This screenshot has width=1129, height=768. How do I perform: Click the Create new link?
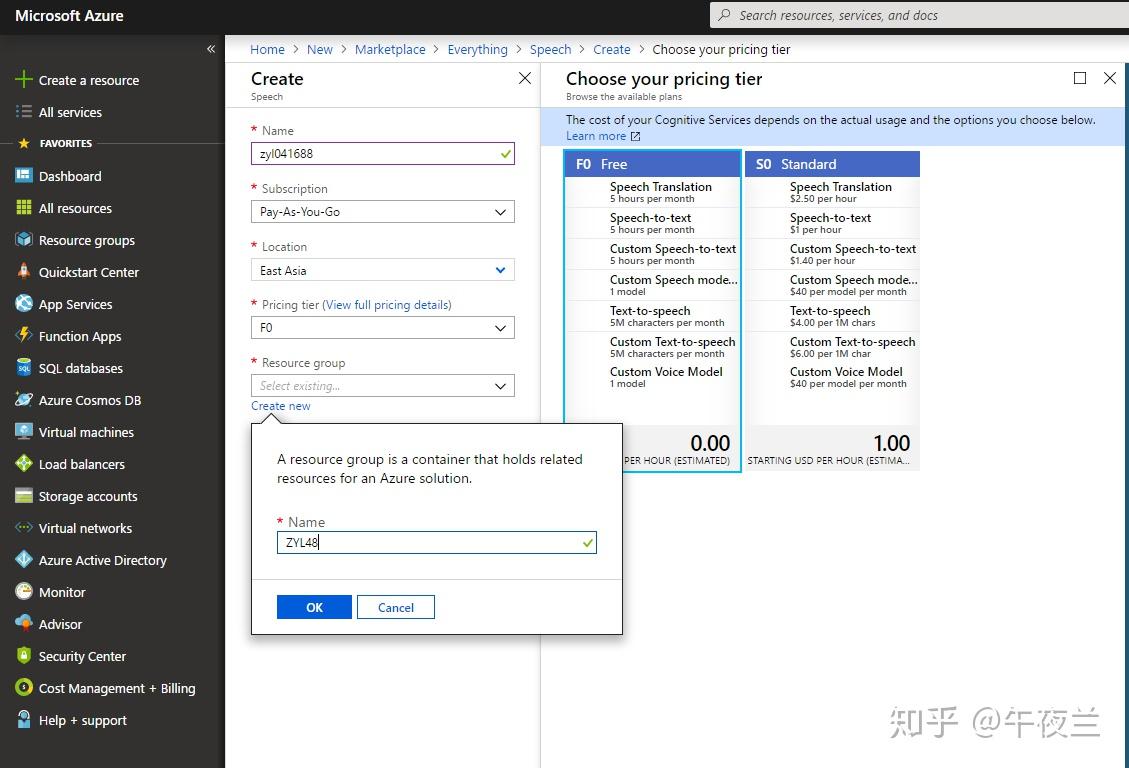281,406
